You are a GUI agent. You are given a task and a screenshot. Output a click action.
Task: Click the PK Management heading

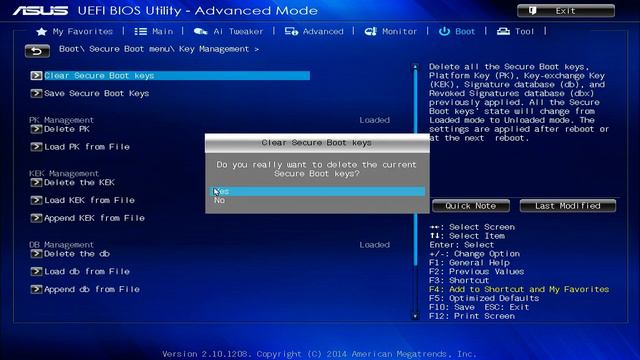(x=61, y=120)
